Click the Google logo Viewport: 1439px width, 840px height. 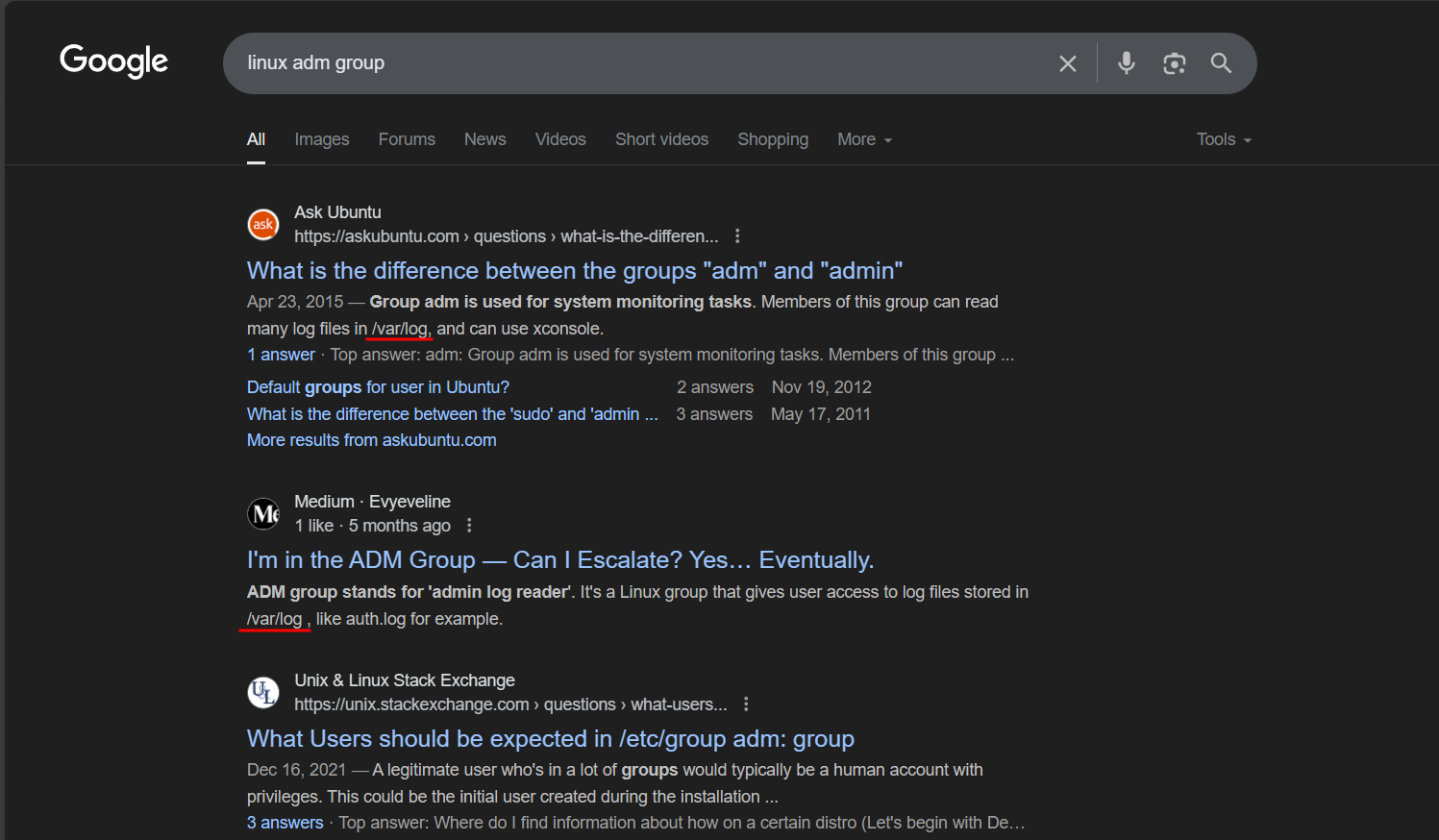tap(113, 61)
